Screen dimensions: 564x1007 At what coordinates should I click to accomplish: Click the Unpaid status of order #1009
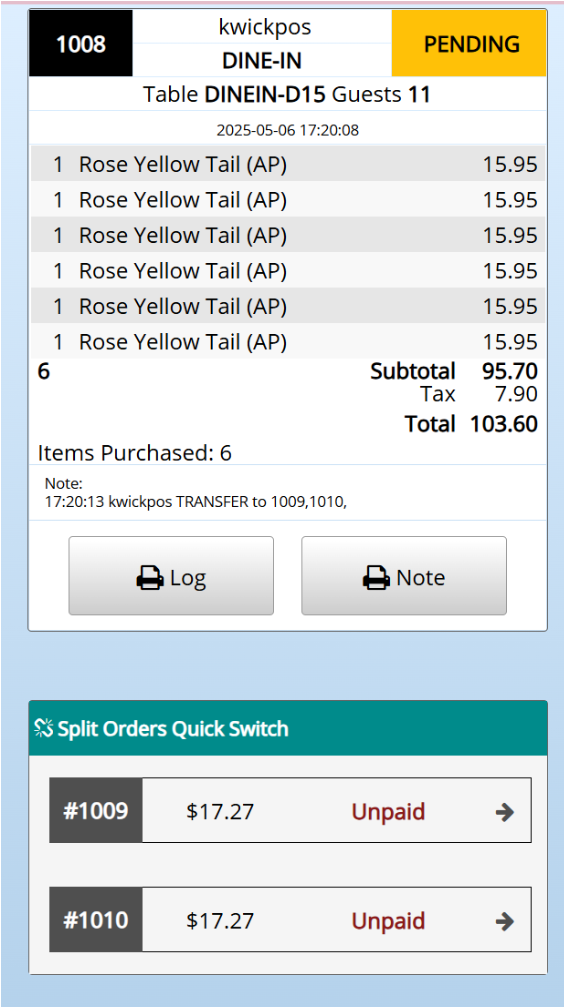coord(388,812)
